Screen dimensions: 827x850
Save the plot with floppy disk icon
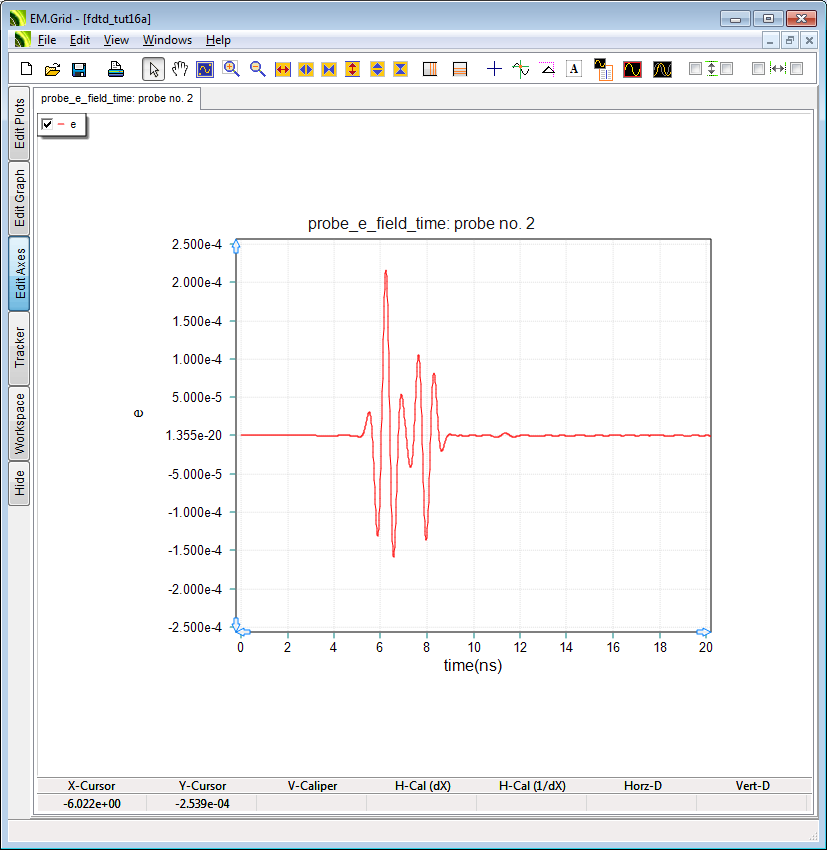click(79, 69)
